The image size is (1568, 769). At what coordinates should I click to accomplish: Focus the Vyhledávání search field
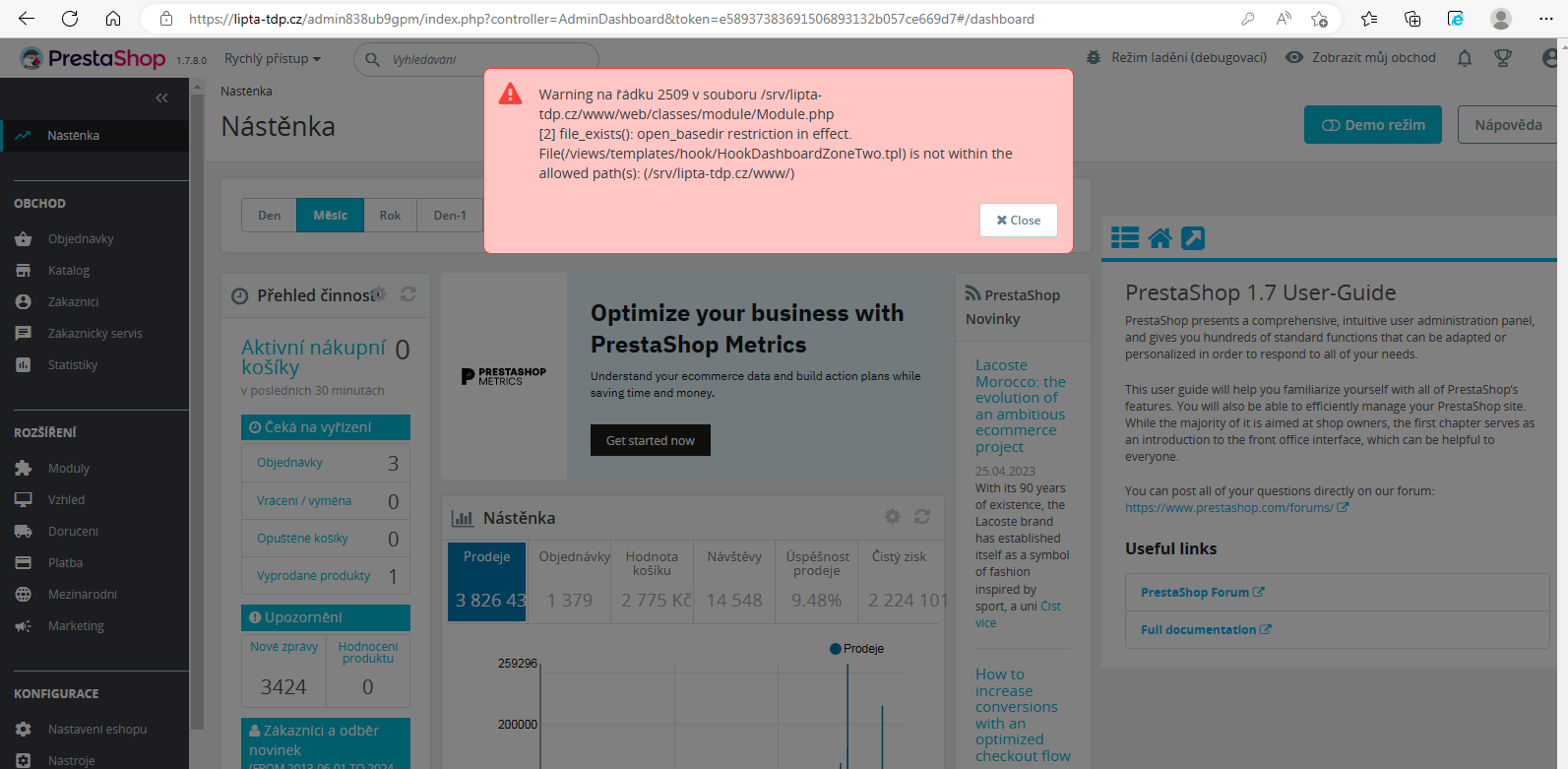(x=476, y=59)
